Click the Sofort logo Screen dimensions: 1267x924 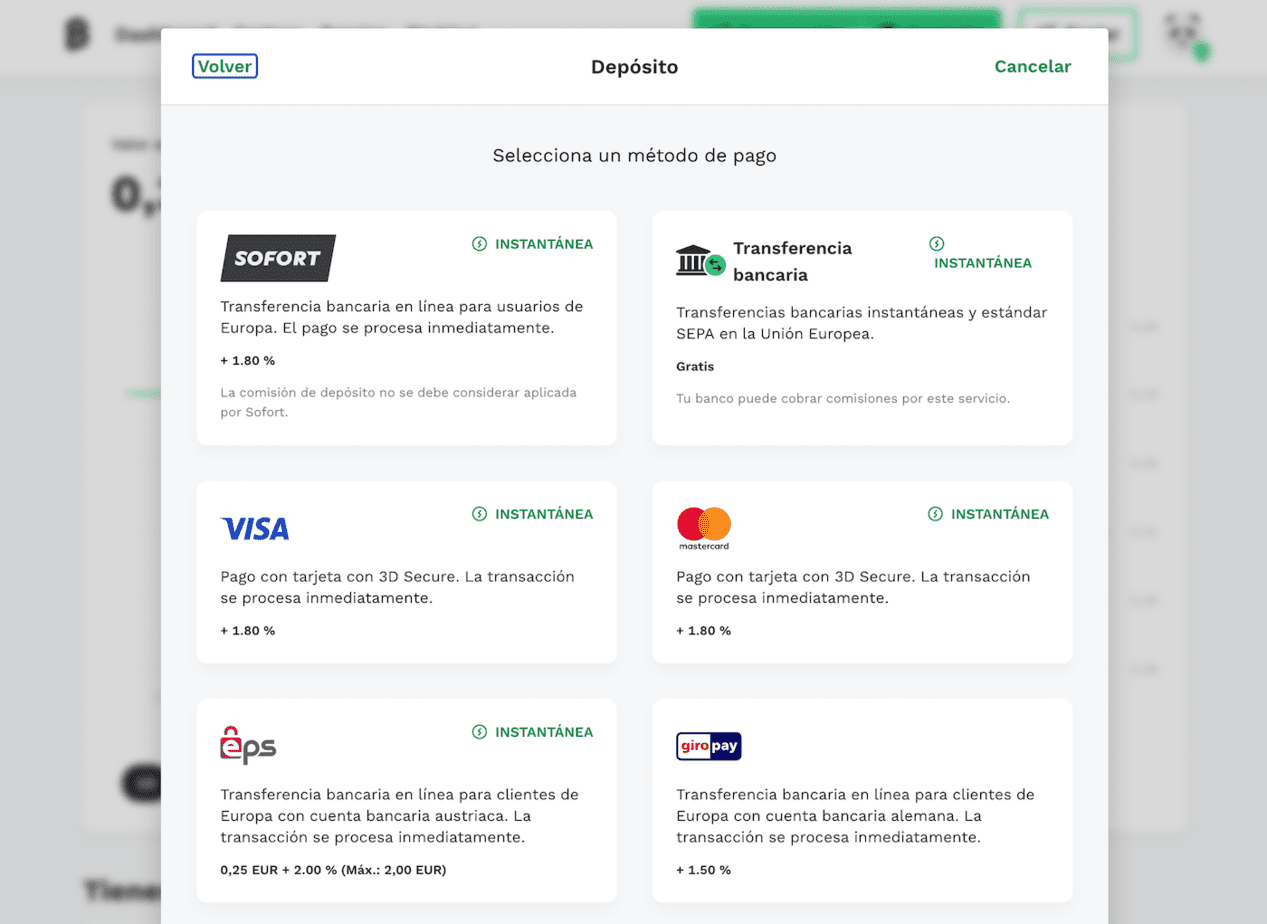click(x=278, y=258)
